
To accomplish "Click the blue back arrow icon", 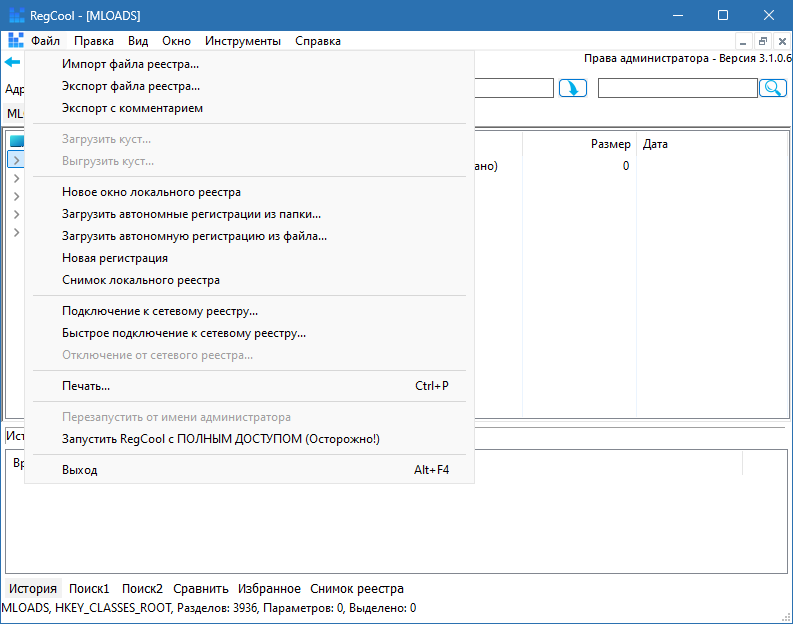I will click(x=12, y=62).
